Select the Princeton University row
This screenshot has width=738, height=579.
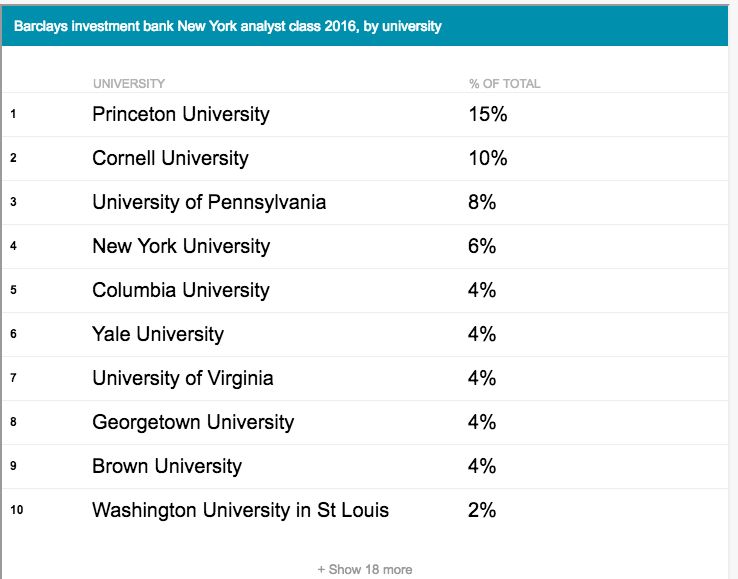(x=365, y=114)
